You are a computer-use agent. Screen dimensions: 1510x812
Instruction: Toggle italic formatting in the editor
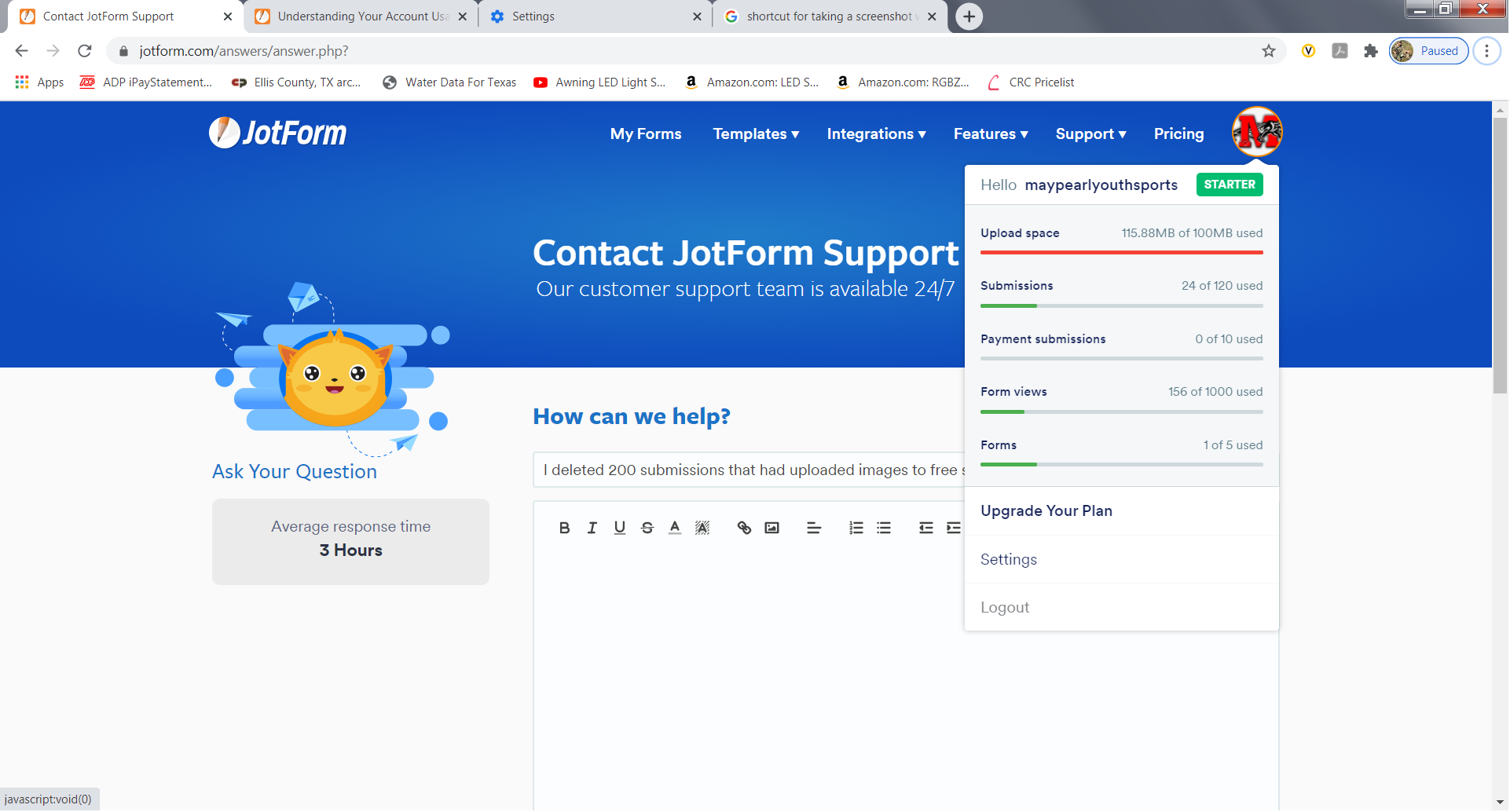point(592,529)
